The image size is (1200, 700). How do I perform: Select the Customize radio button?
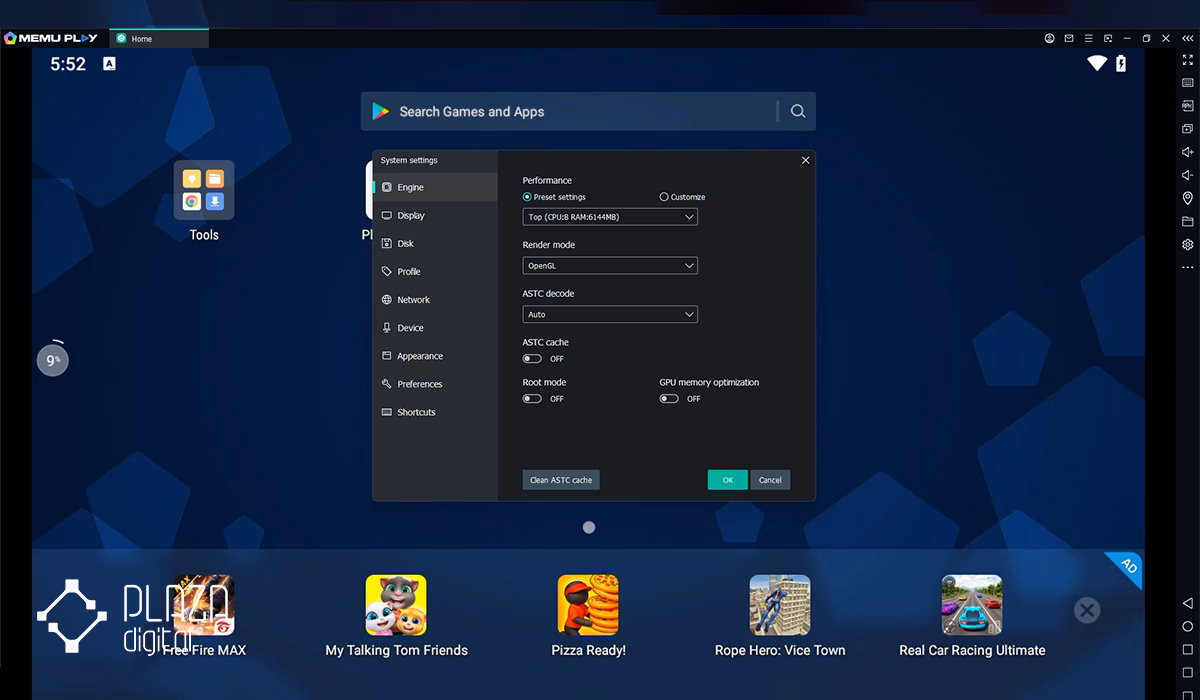(x=664, y=197)
